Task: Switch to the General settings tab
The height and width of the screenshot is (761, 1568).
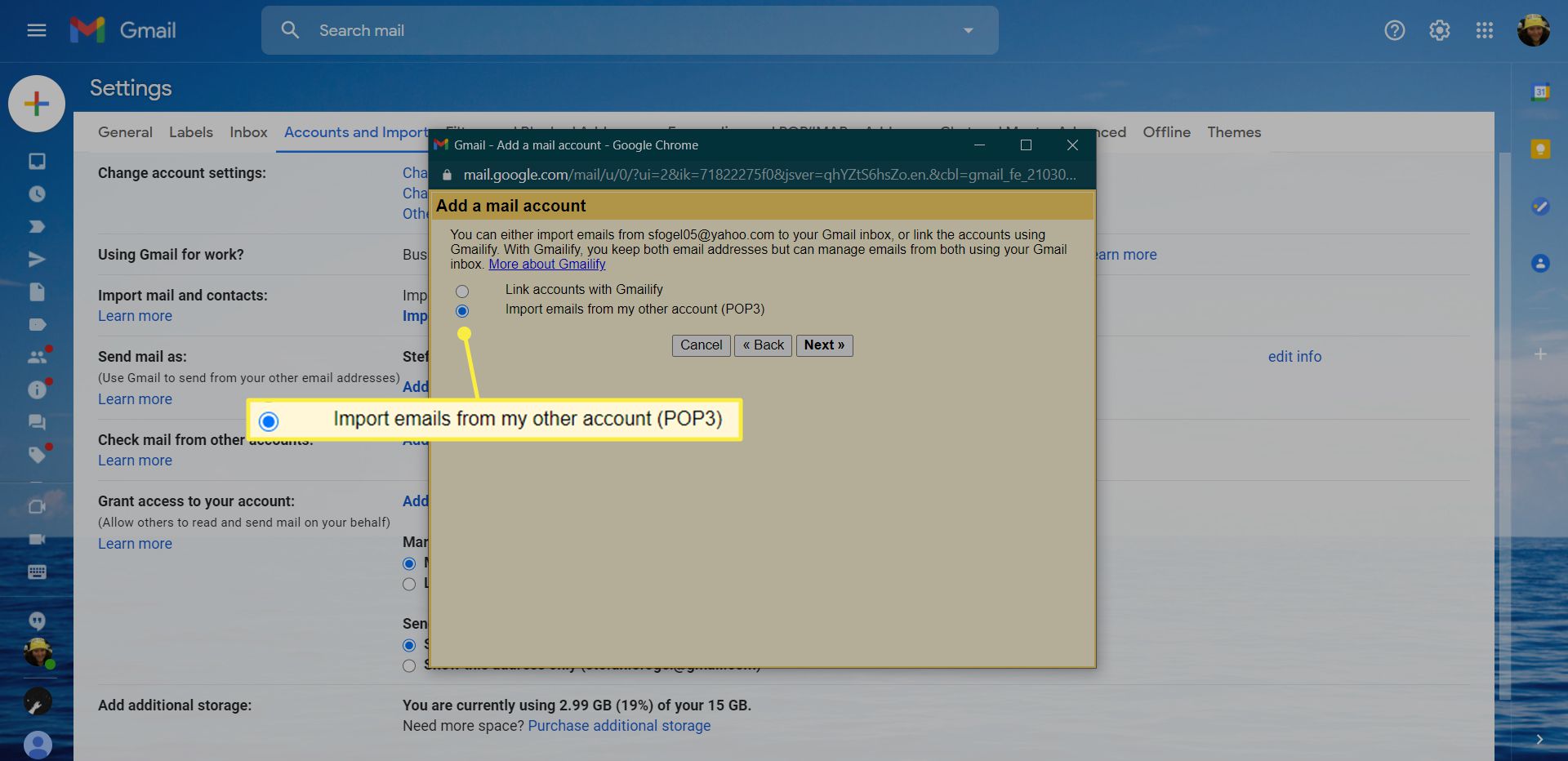Action: [125, 132]
